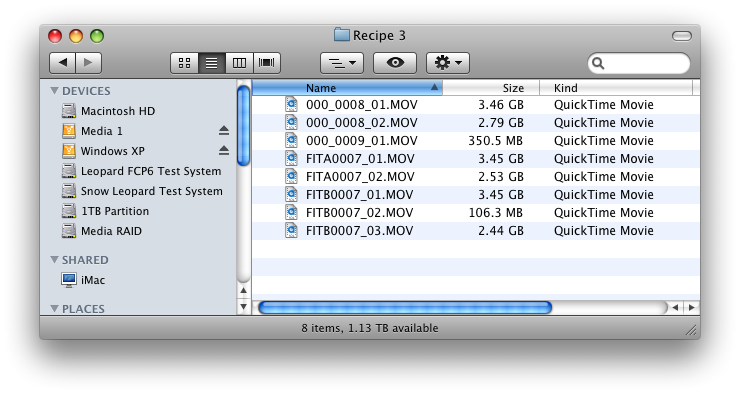Image resolution: width=740 pixels, height=394 pixels.
Task: Click file icon of FITB0007_03.MOV
Action: (x=292, y=230)
